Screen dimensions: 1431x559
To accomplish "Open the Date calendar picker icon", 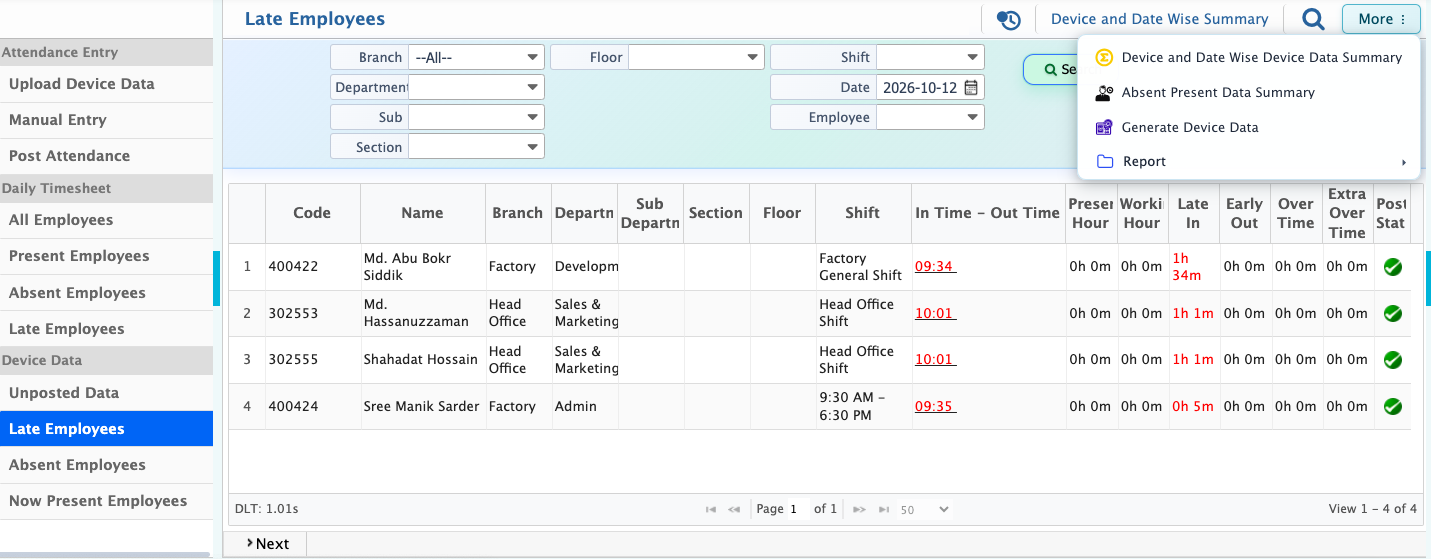I will pyautogui.click(x=970, y=87).
